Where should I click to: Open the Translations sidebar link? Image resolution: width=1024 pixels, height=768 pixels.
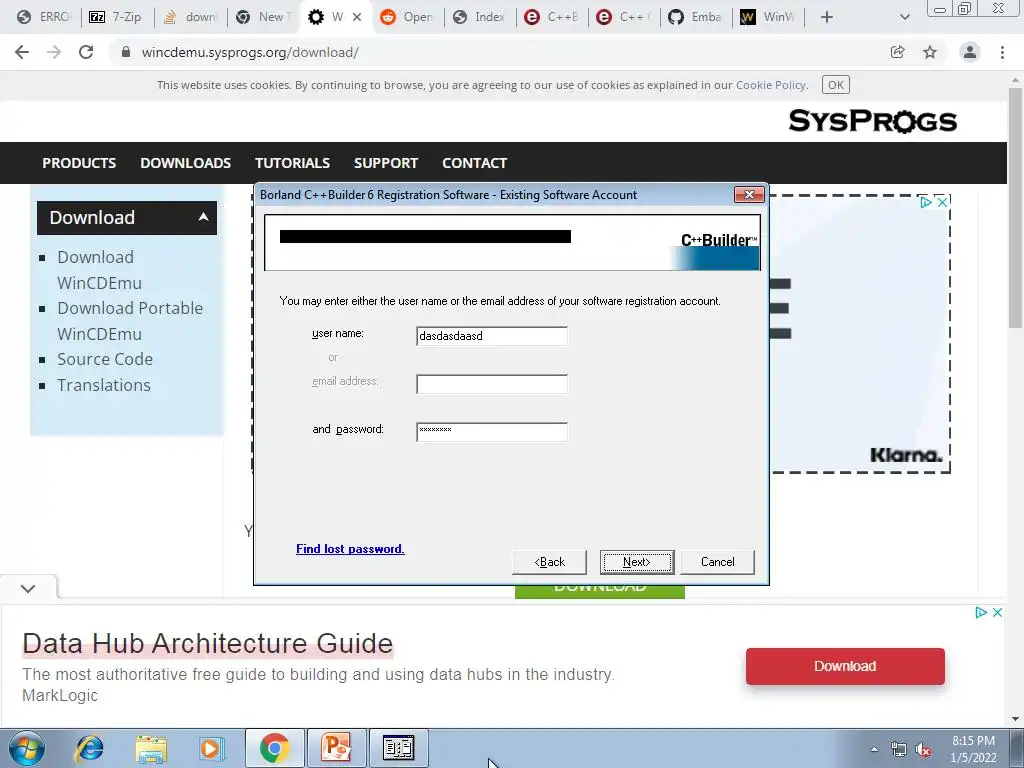[x=103, y=385]
